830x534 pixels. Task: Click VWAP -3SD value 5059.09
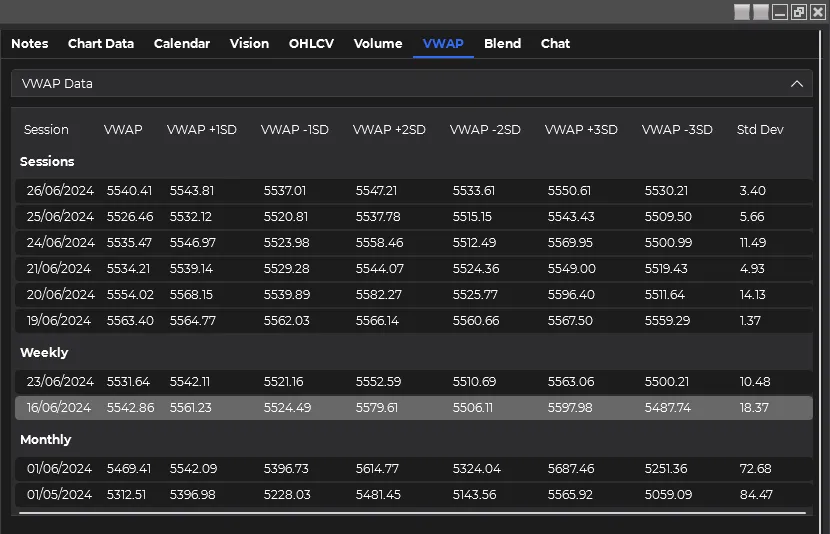click(668, 494)
